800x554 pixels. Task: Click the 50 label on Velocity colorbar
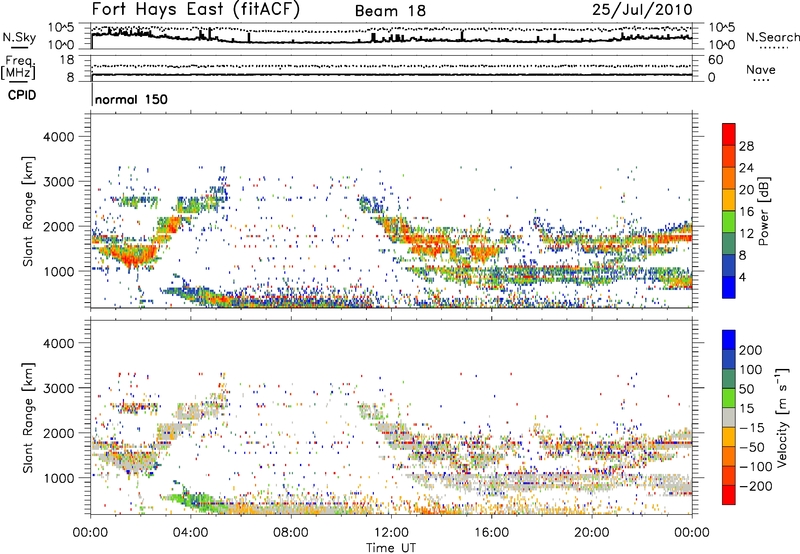[x=746, y=389]
